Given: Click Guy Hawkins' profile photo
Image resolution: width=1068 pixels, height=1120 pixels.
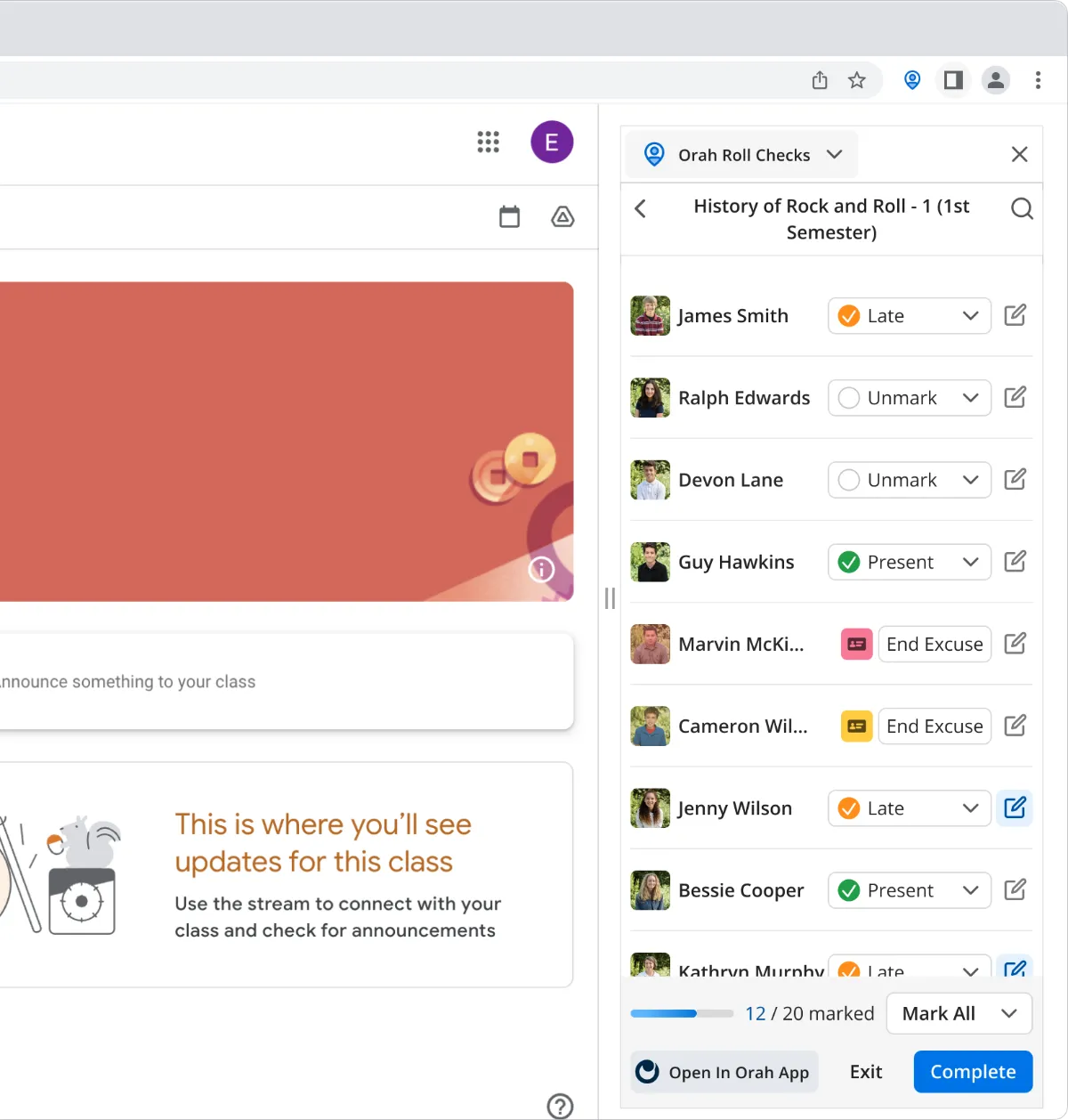Looking at the screenshot, I should (x=650, y=562).
